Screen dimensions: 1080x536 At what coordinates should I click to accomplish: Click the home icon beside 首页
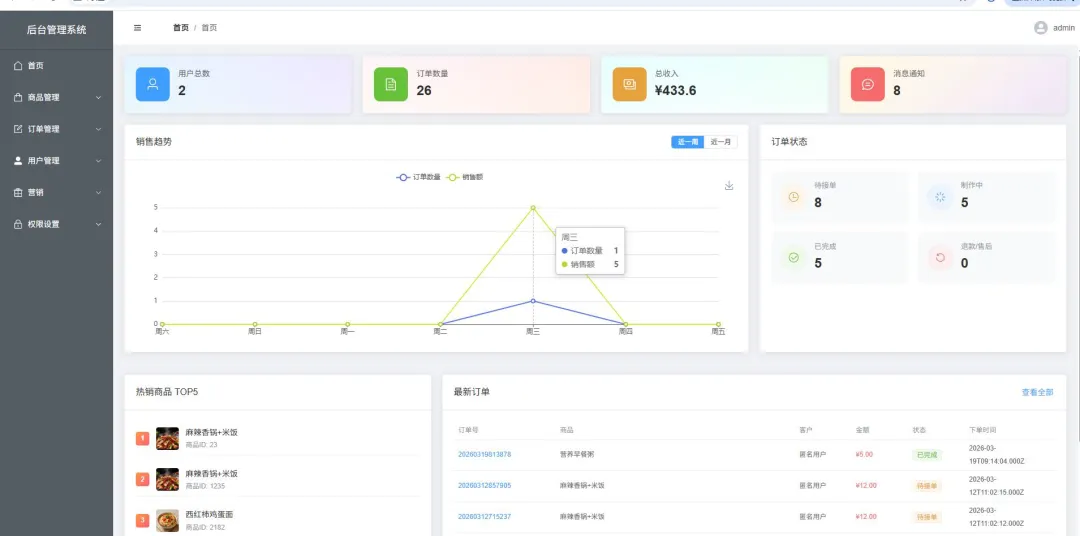coord(19,65)
